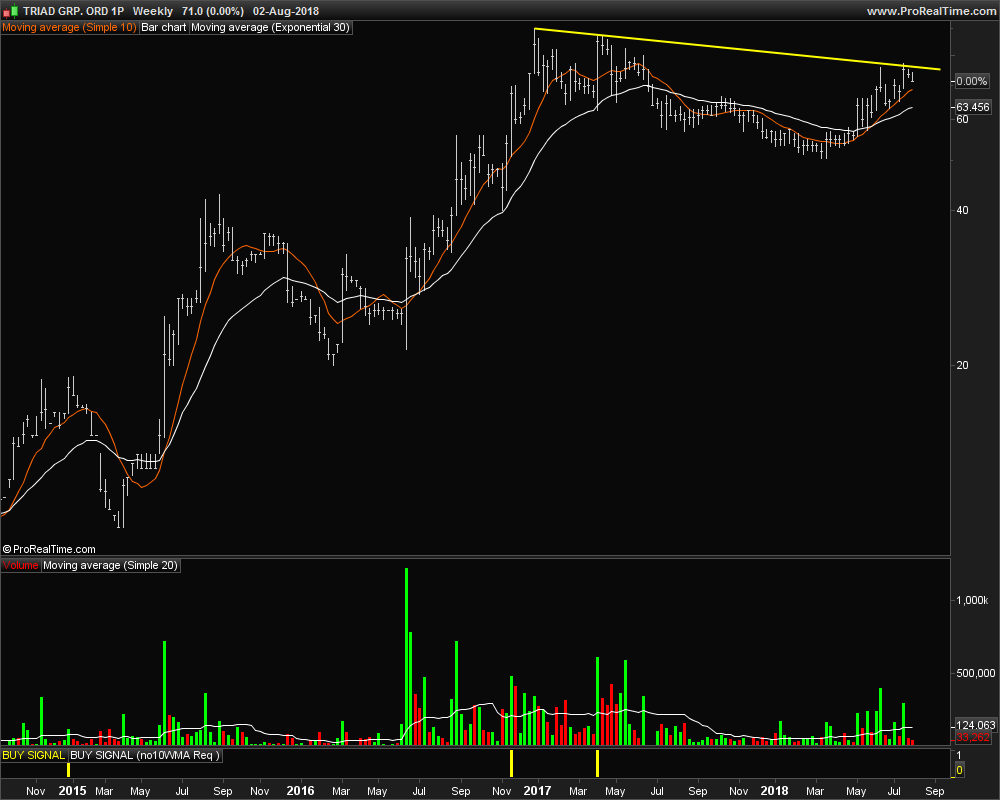Click the 20 price axis label

[x=962, y=366]
